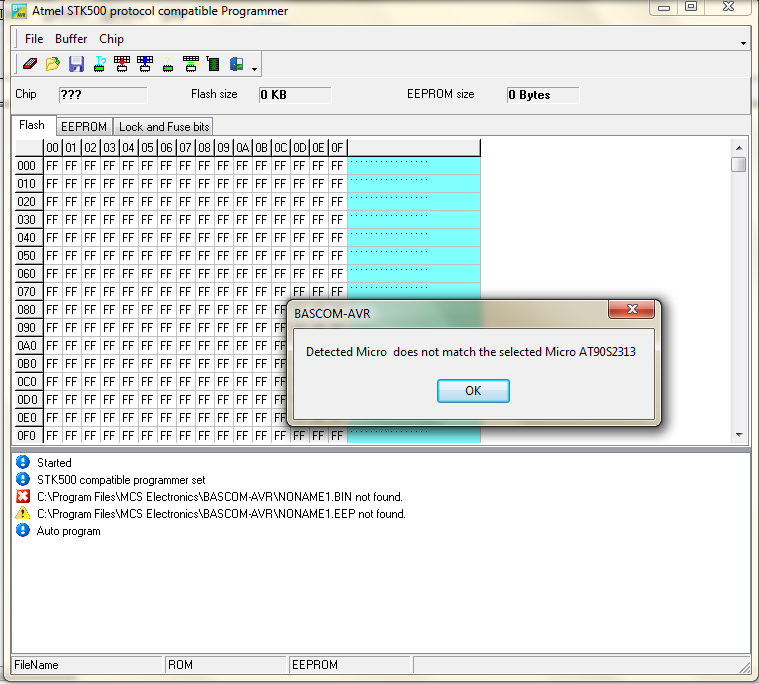Click the blue info icon beside 'Started'
The height and width of the screenshot is (684, 759).
[x=23, y=462]
